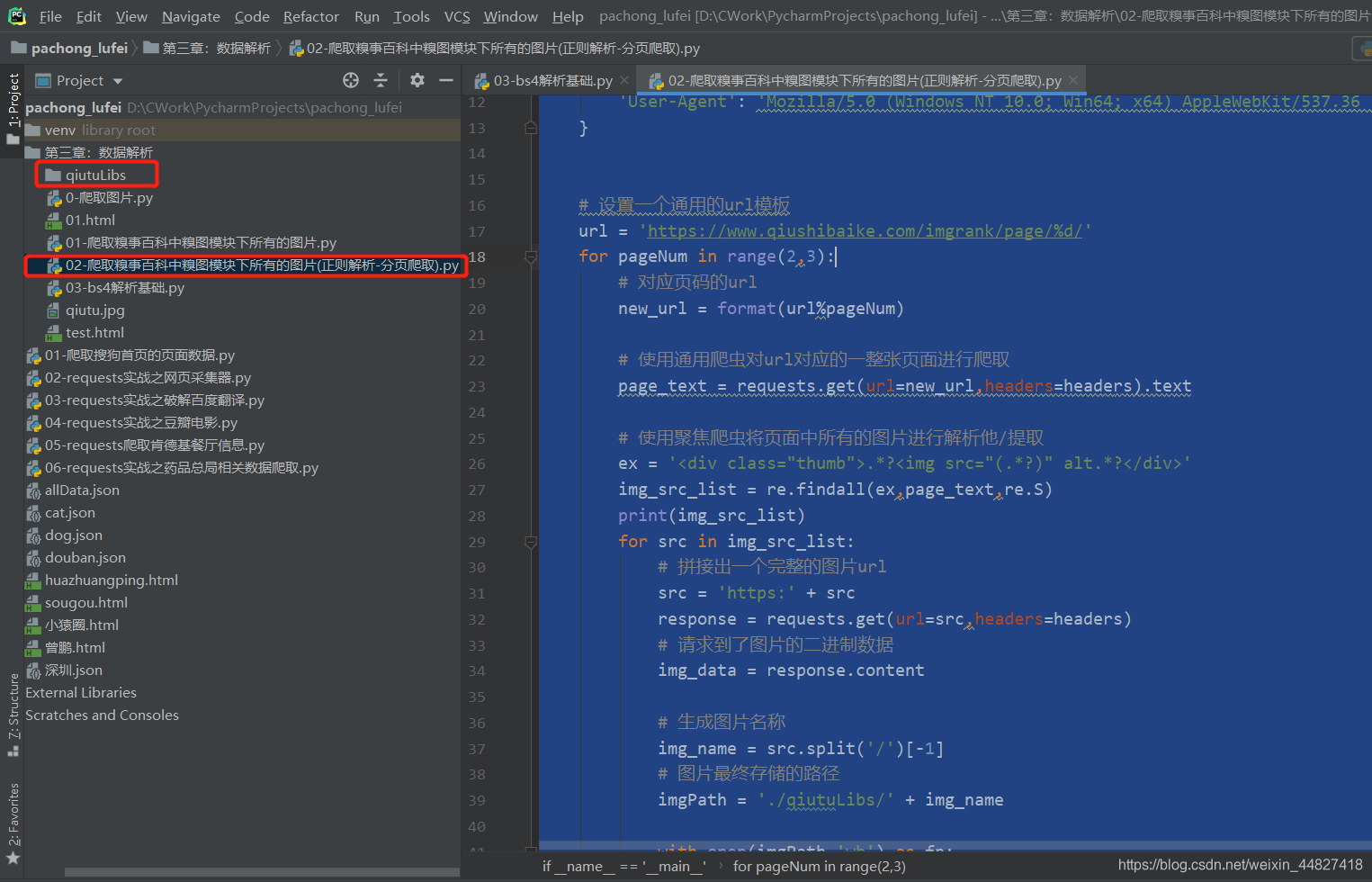
Task: Click the fold-end marker at line 13
Action: click(531, 128)
